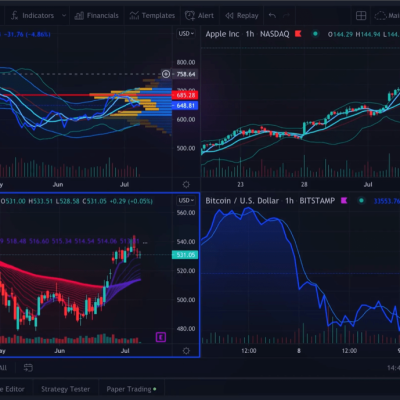Click Bitcoin chart green market status dot

click(x=361, y=200)
